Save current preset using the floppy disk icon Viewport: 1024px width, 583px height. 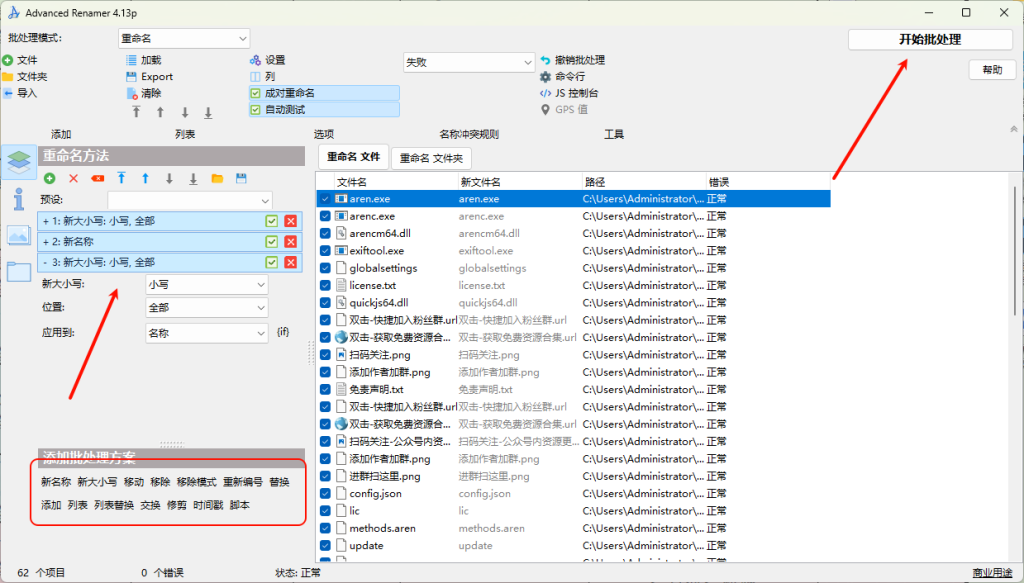(242, 178)
